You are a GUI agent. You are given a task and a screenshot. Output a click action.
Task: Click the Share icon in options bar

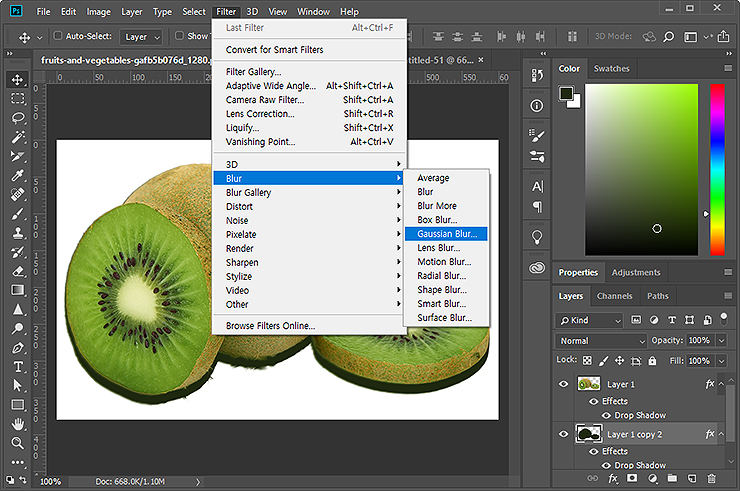coord(723,36)
